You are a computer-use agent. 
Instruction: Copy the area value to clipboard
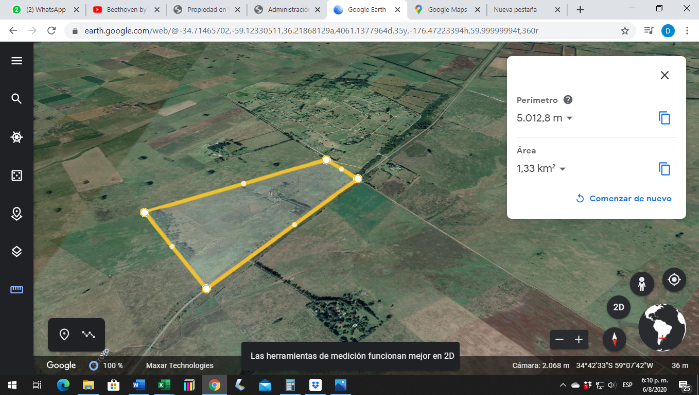point(664,169)
